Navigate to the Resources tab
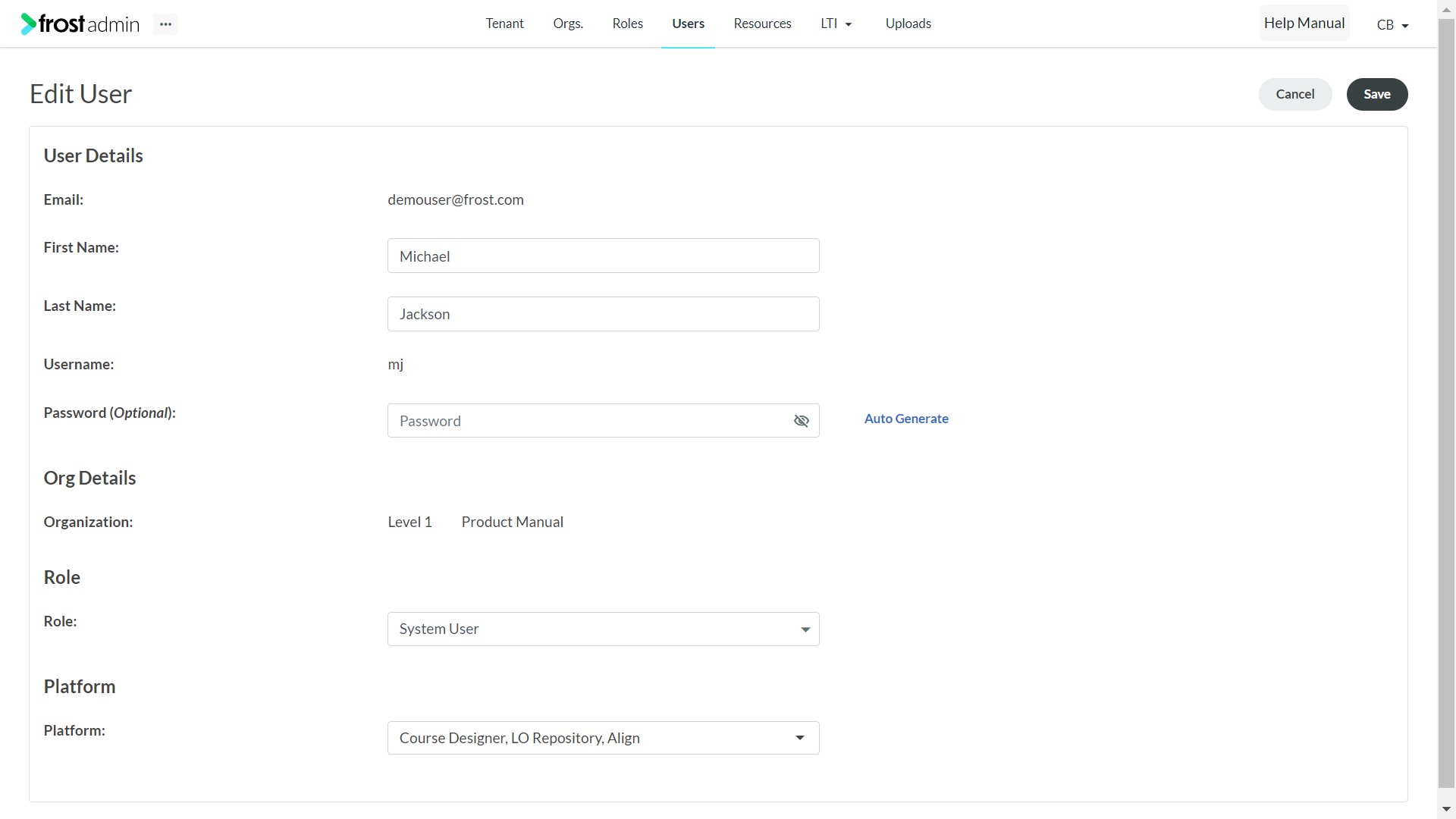1456x819 pixels. [762, 24]
